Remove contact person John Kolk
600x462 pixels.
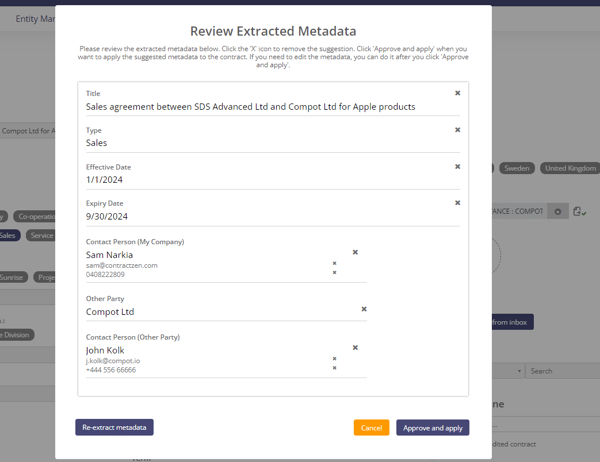[x=355, y=348]
